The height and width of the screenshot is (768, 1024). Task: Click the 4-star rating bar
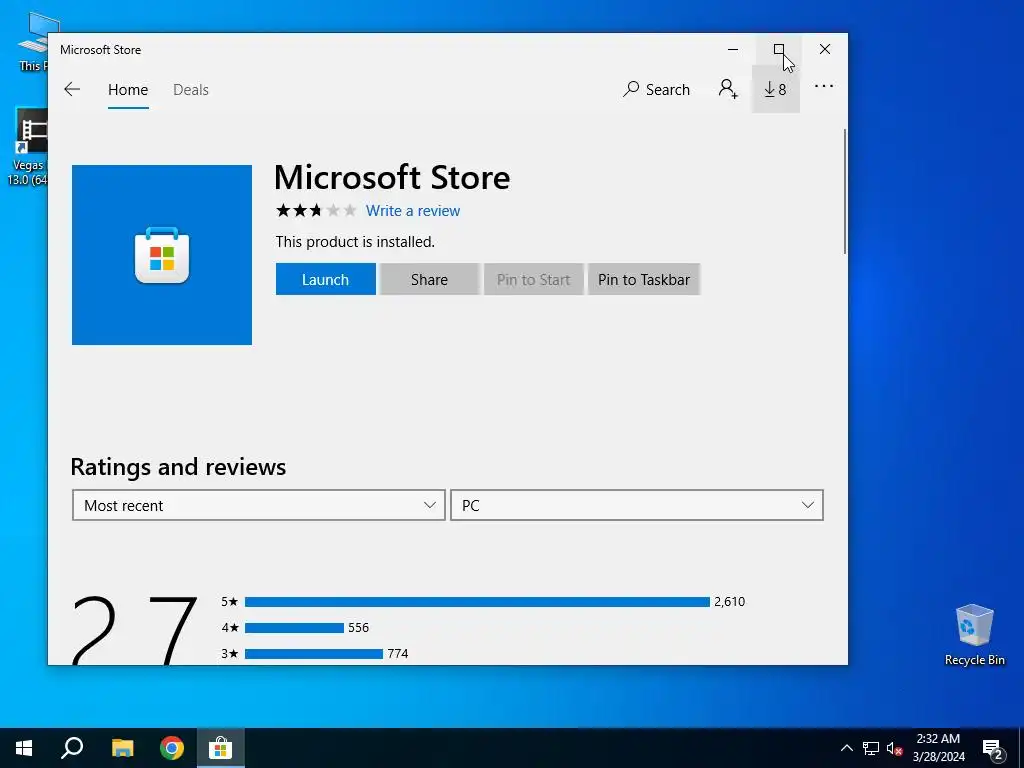(x=294, y=628)
